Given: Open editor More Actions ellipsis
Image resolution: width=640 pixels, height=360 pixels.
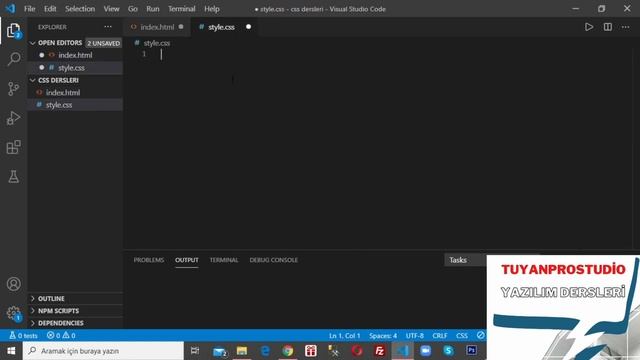Looking at the screenshot, I should (625, 27).
